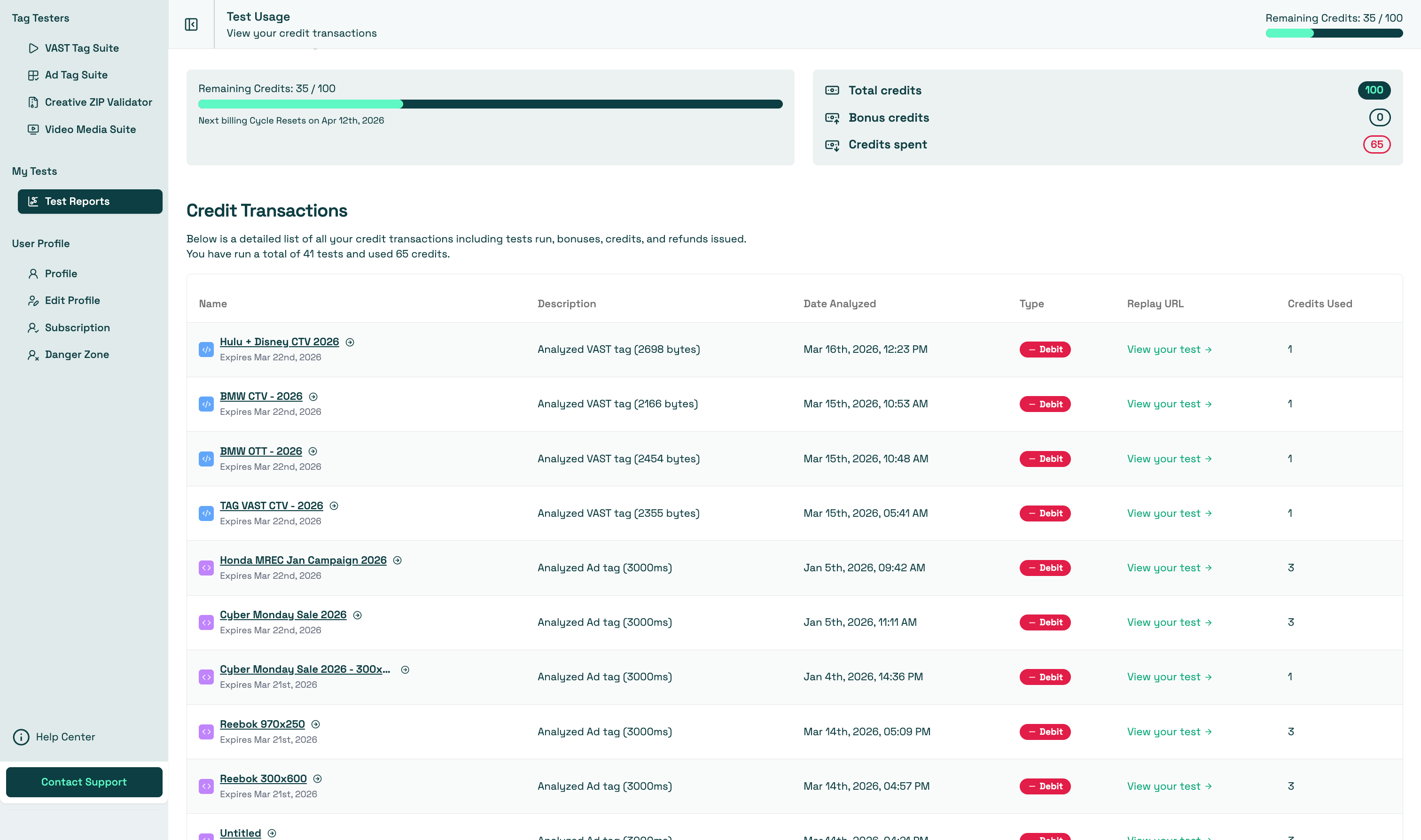This screenshot has height=840, width=1421.
Task: Click the circled arrow icon next to Reebok 970x250
Action: coord(316,724)
